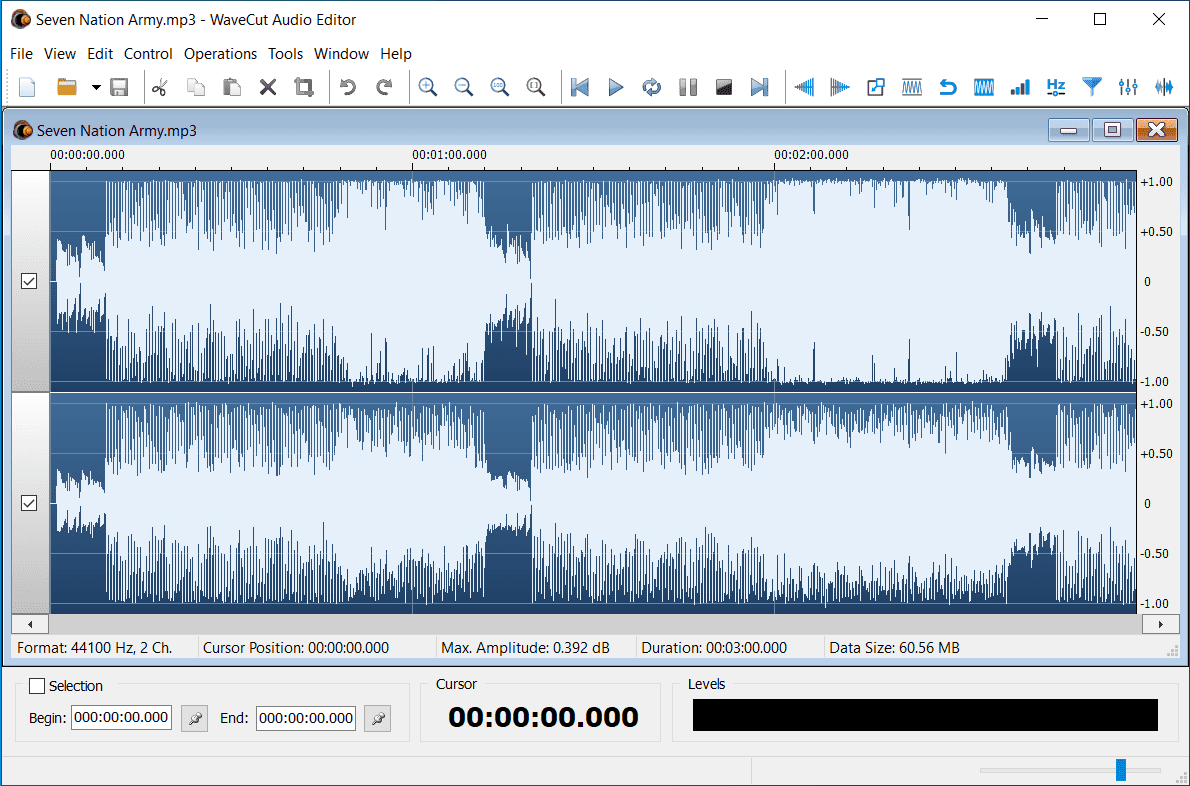Disable the top audio channel checkbox
This screenshot has width=1190, height=786.
click(x=29, y=282)
